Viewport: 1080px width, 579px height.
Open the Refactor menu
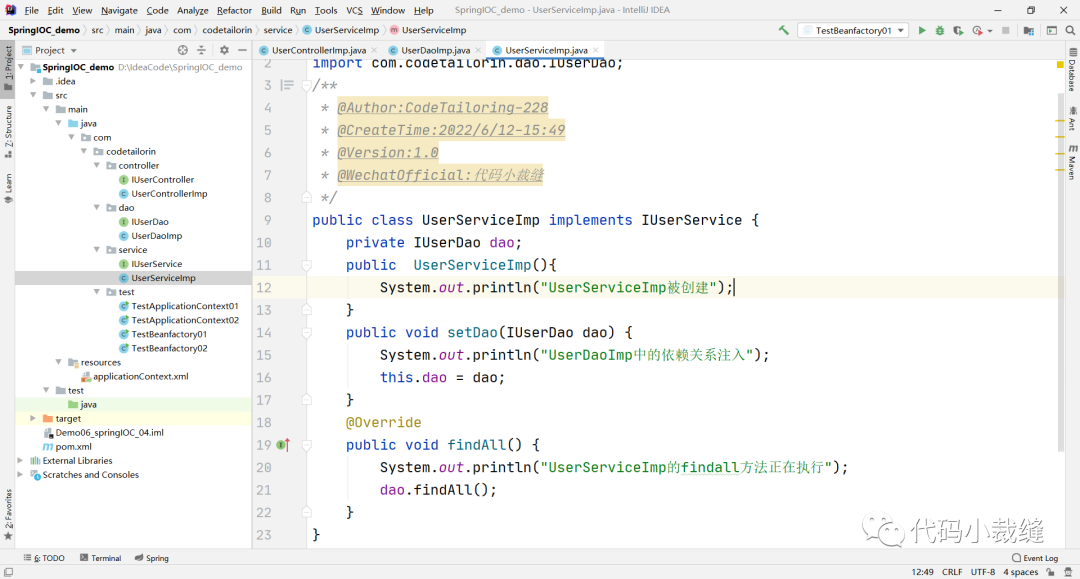coord(234,10)
